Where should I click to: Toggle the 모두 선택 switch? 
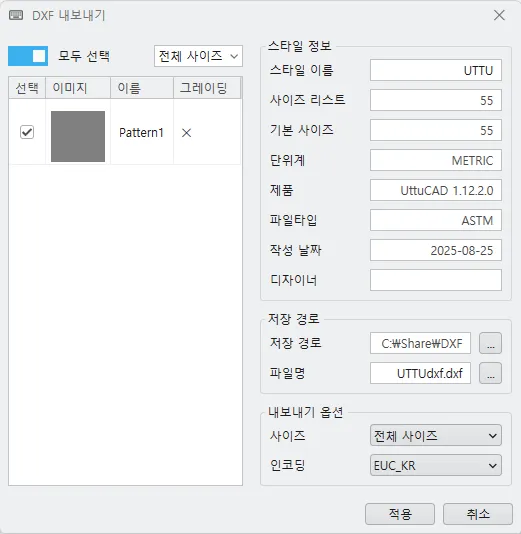click(x=28, y=56)
